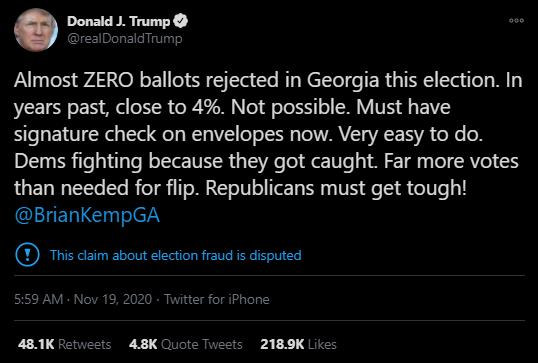The image size is (538, 363).
Task: Visit the @realDonaldTrump handle
Action: click(x=125, y=38)
